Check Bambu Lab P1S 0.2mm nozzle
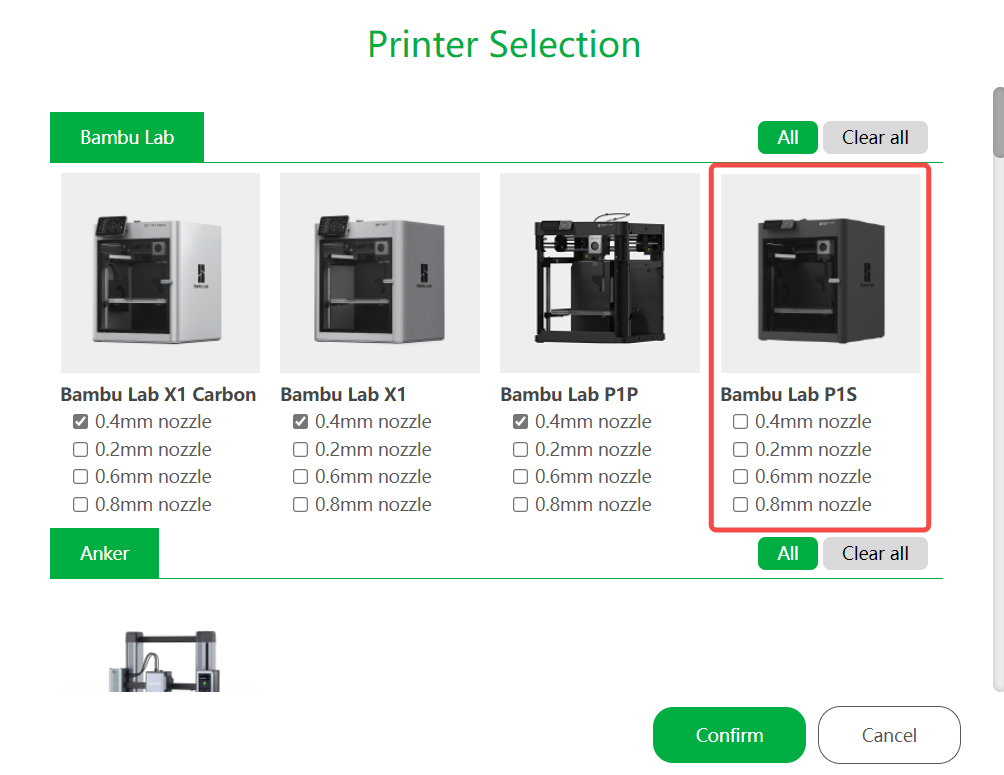The image size is (1004, 775). point(740,450)
